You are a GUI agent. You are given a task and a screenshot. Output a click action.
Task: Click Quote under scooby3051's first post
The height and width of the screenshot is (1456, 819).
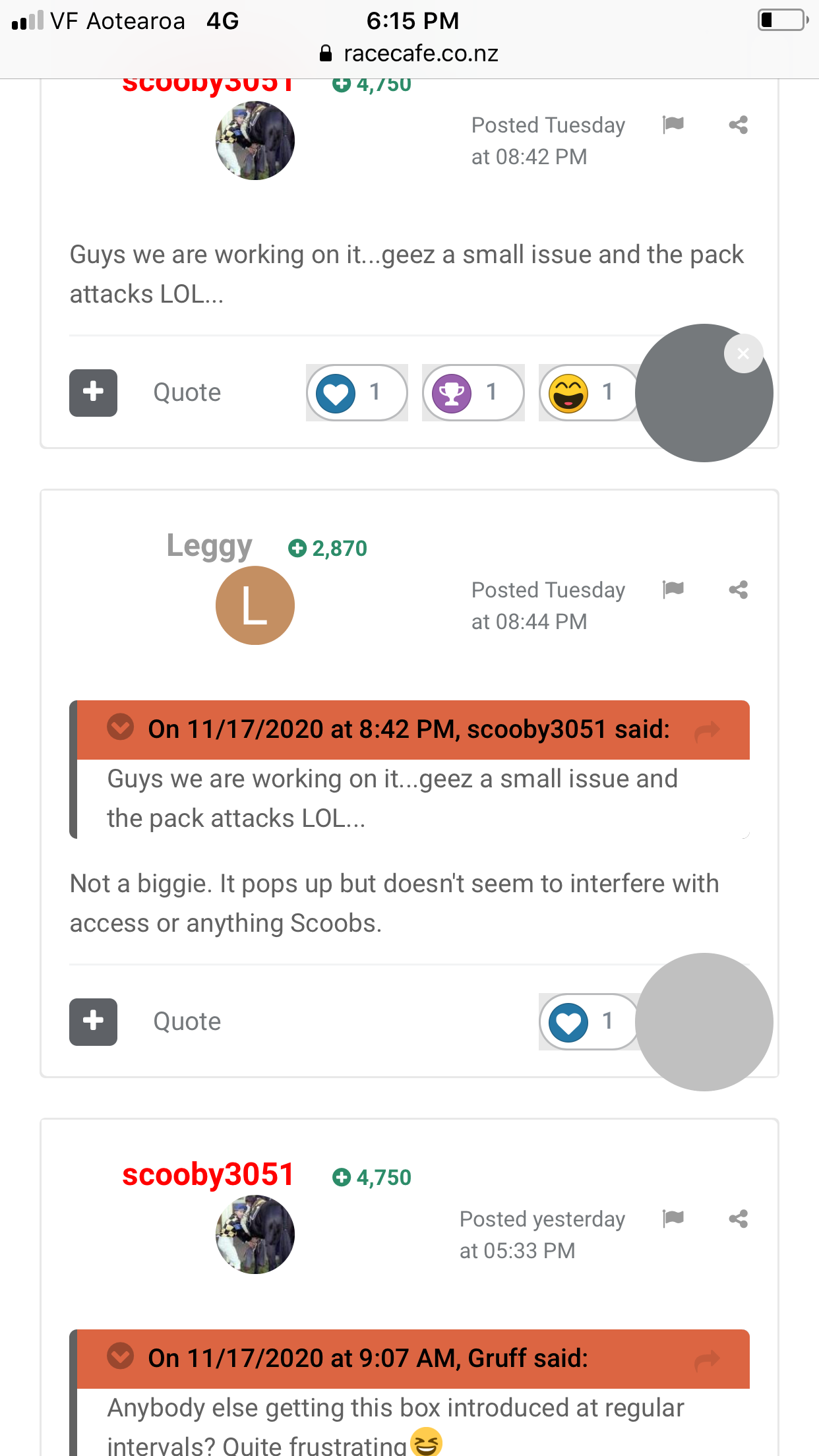(187, 392)
